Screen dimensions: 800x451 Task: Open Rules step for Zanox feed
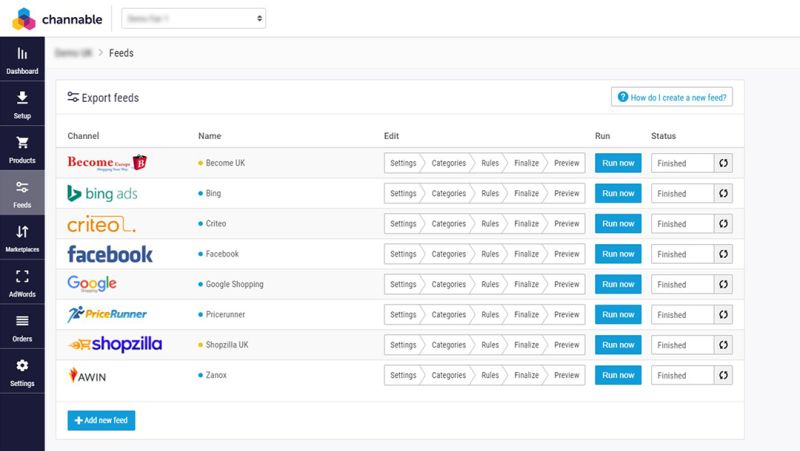coord(490,375)
